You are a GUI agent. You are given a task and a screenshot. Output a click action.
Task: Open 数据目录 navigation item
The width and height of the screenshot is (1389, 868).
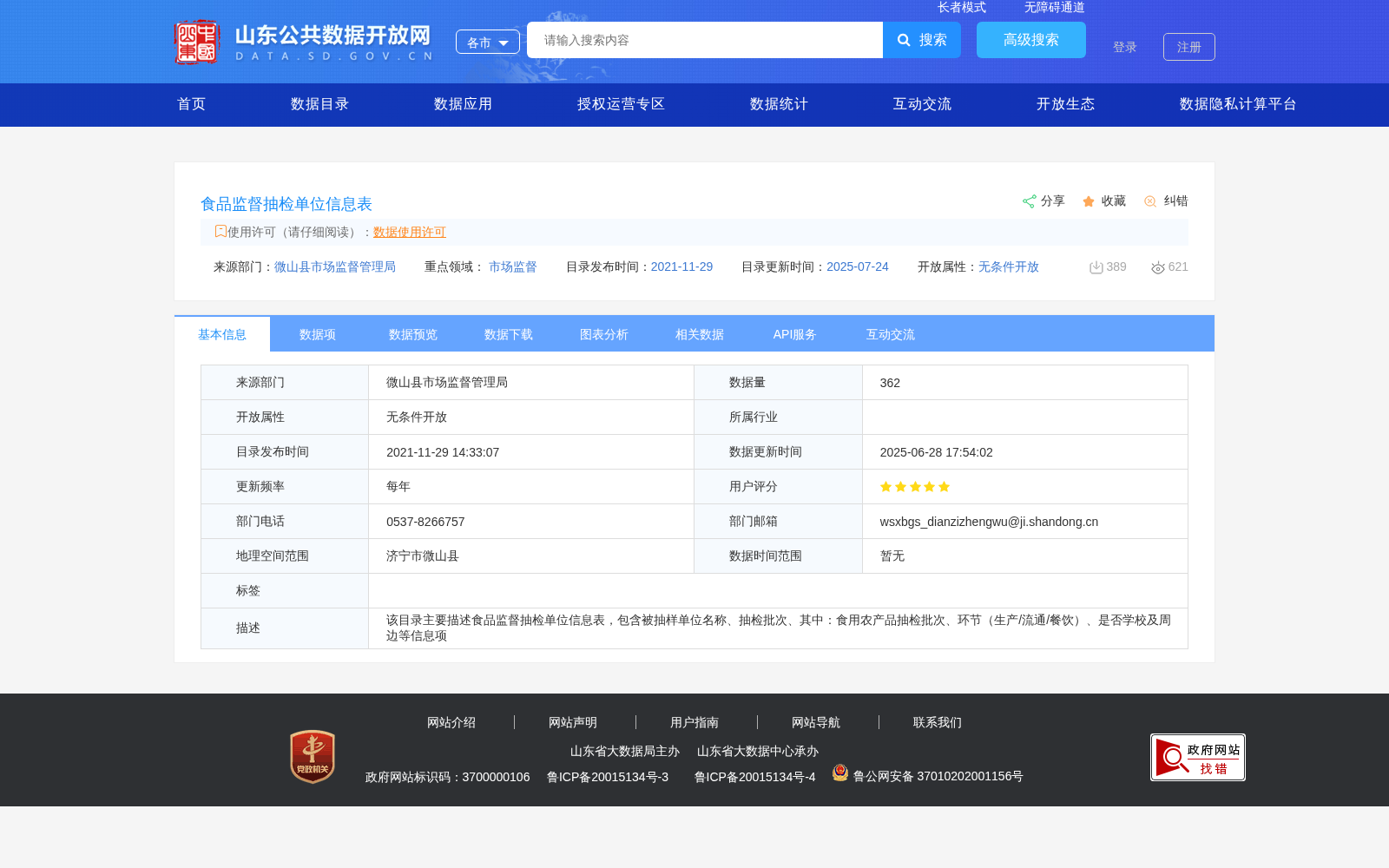click(320, 104)
